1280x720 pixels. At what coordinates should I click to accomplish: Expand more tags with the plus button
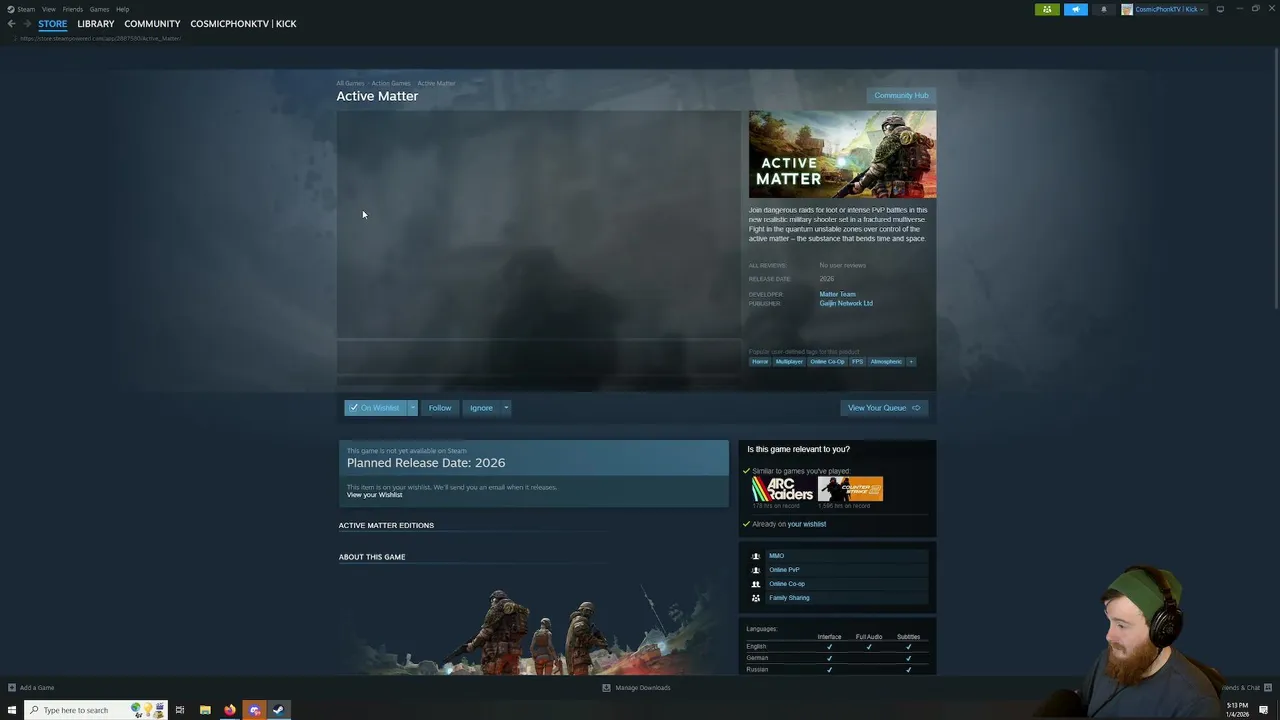pos(911,362)
